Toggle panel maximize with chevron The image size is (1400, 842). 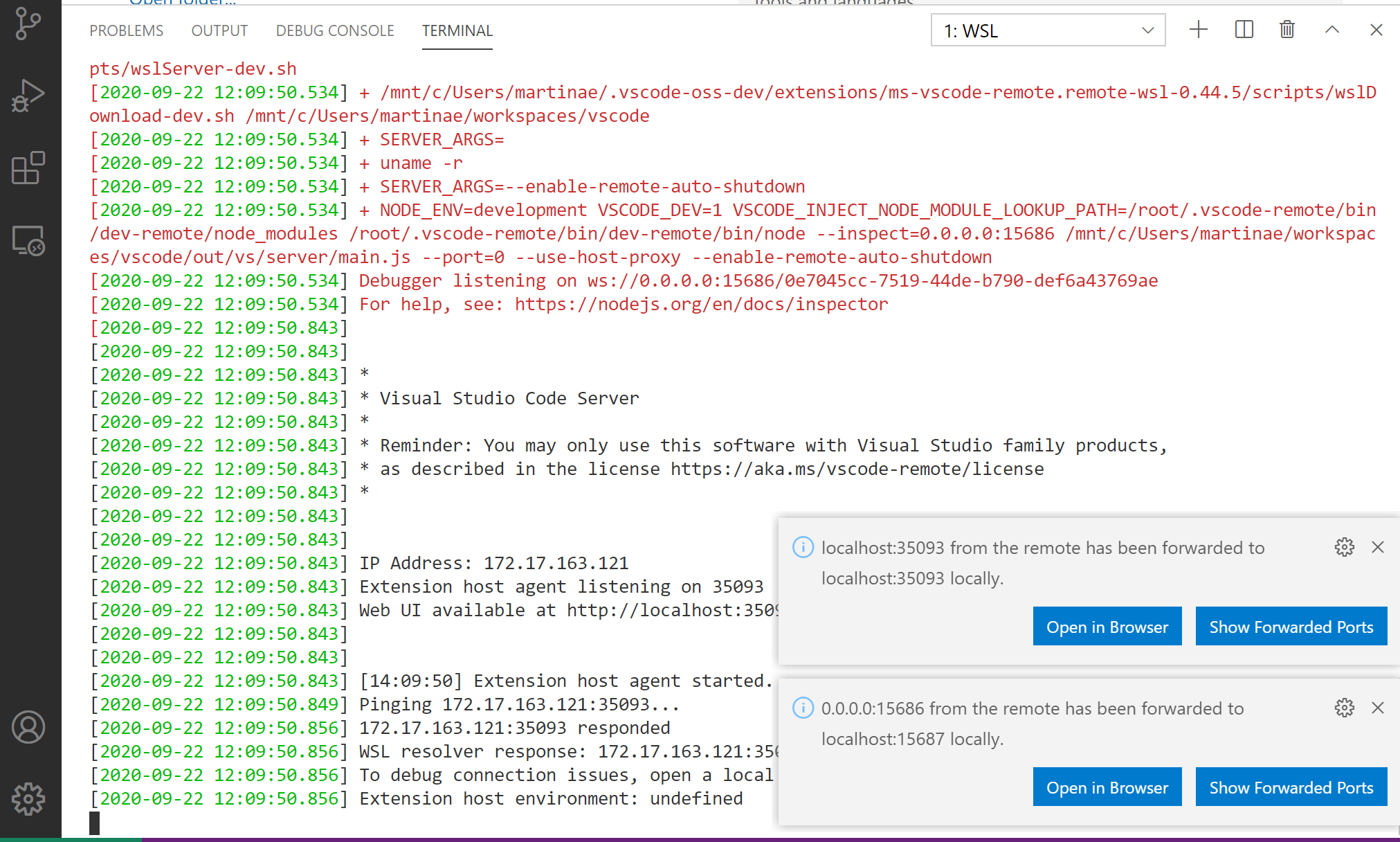pos(1331,30)
